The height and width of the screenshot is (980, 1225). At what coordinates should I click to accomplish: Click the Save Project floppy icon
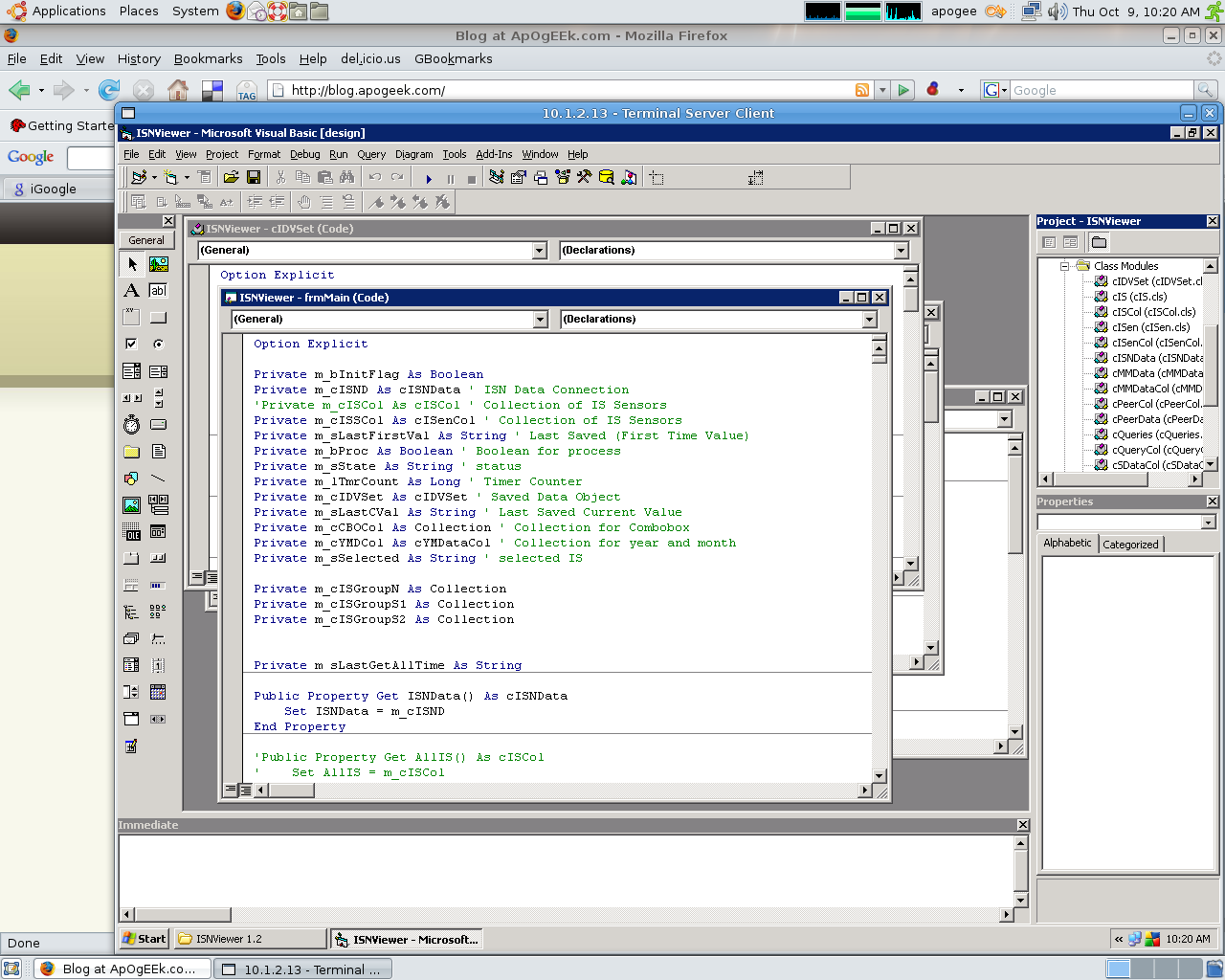254,177
